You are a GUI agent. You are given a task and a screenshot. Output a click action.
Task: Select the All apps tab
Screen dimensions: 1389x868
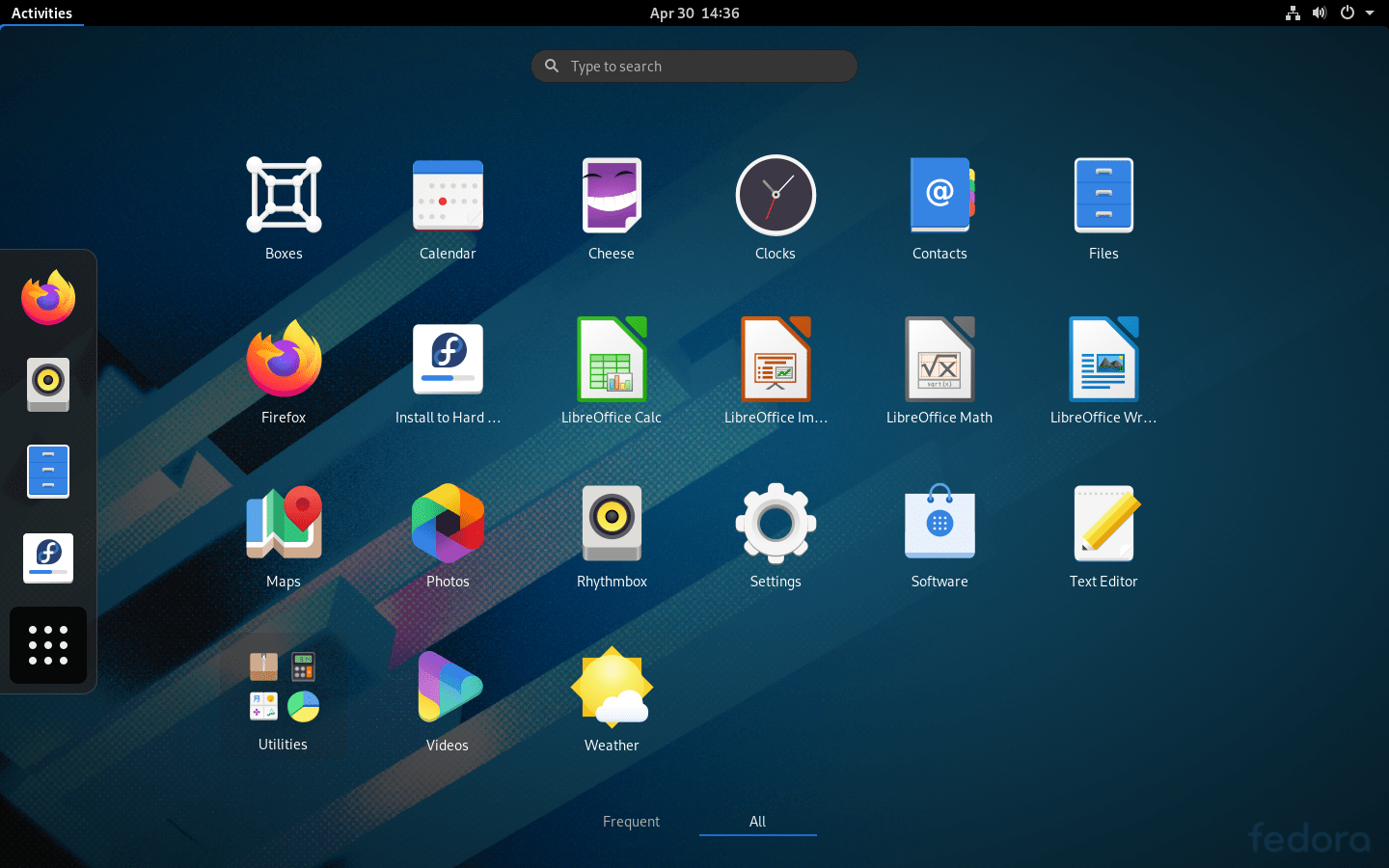point(757,822)
